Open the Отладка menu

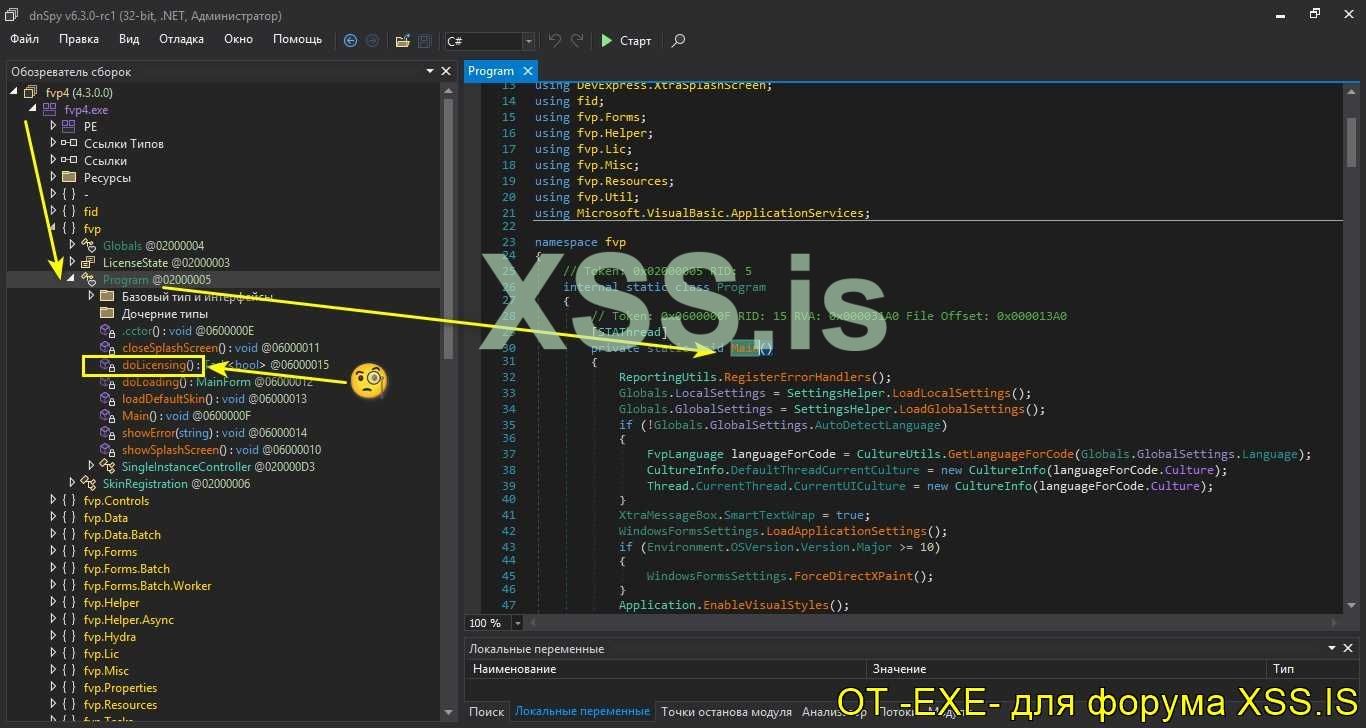(181, 39)
